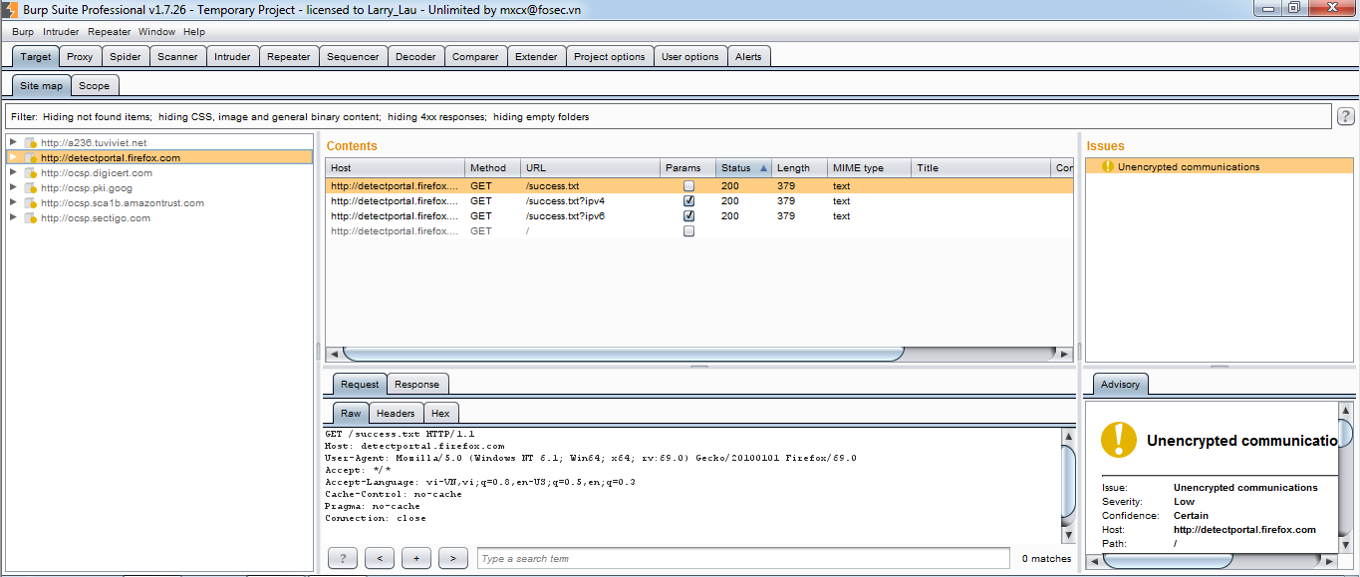
Task: Switch to the Proxy tab
Action: (80, 57)
